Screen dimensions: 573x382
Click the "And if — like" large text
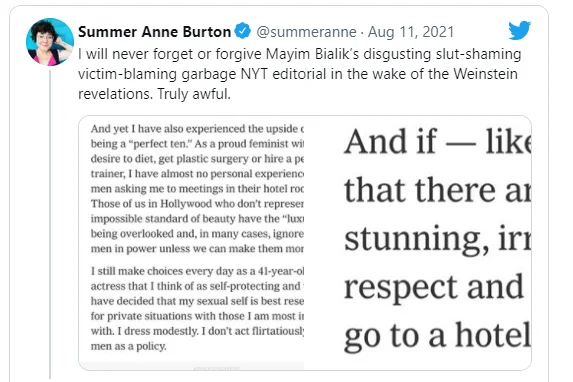(437, 141)
